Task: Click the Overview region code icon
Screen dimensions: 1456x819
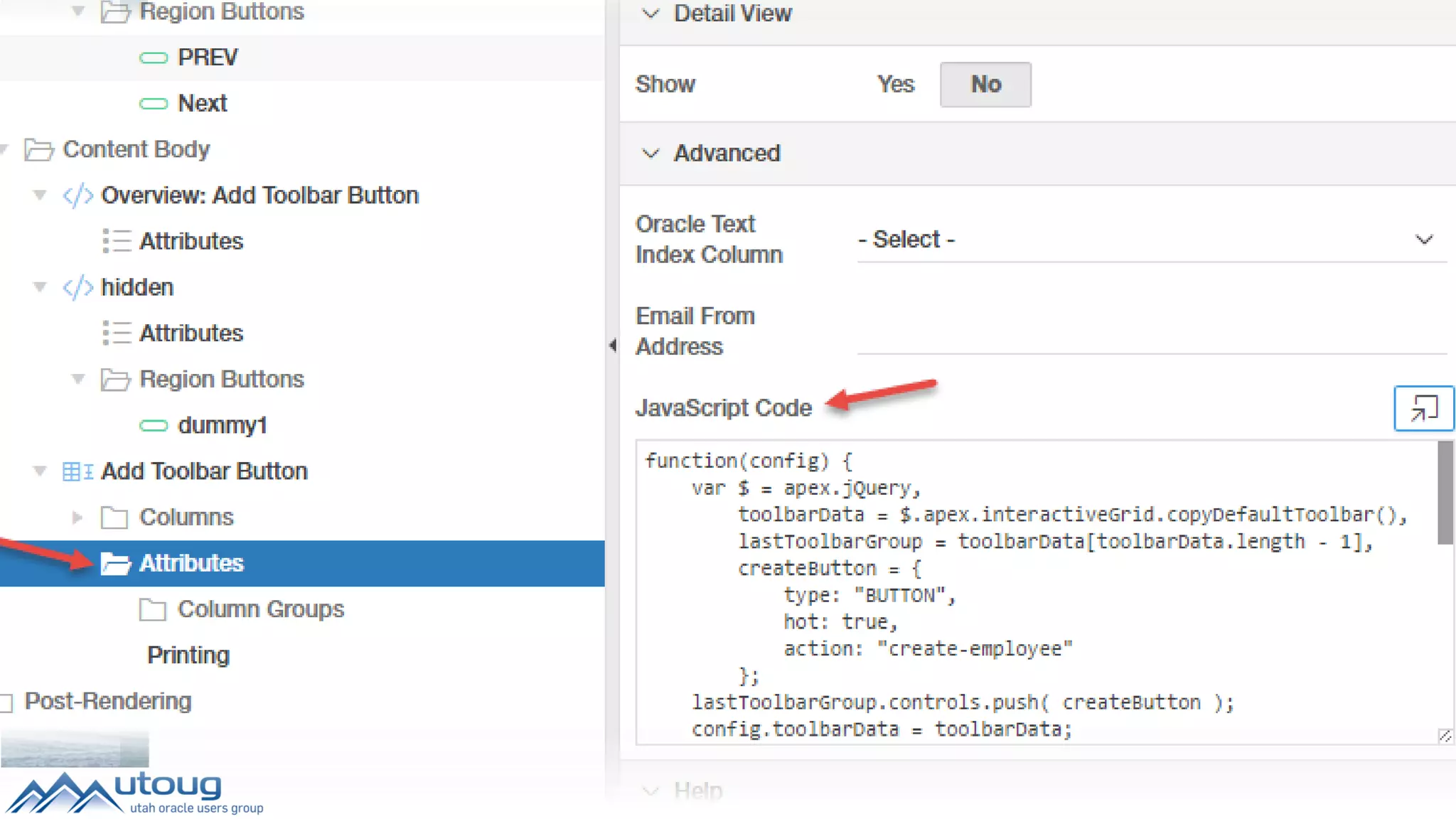Action: click(x=77, y=196)
